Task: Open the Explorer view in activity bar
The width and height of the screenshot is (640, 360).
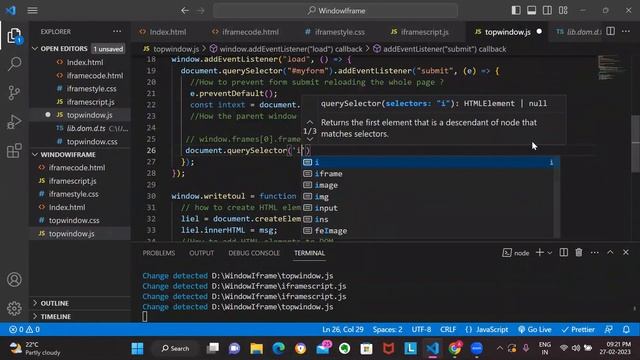Action: coord(15,36)
